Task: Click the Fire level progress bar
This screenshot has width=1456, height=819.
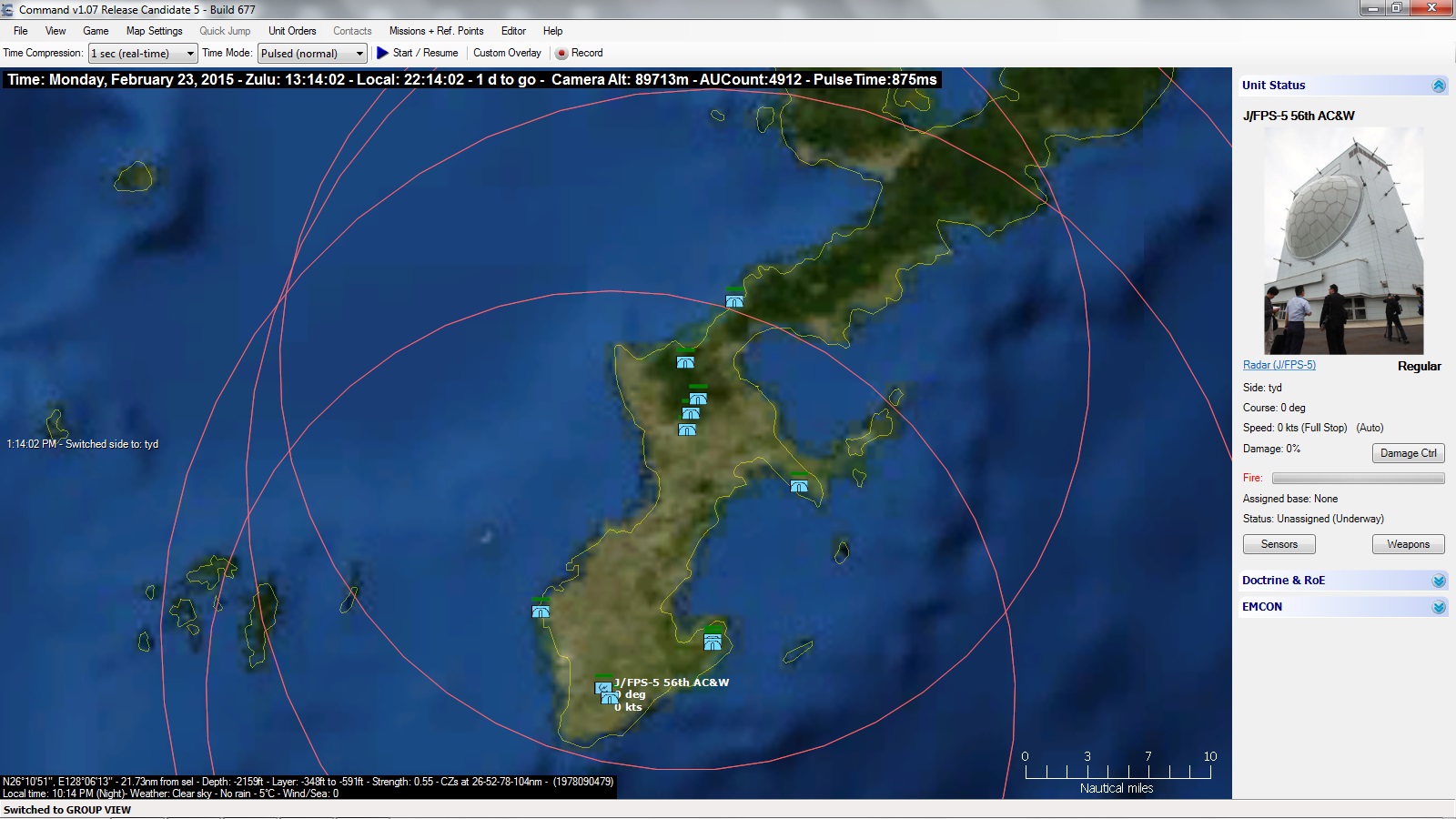Action: coord(1358,478)
